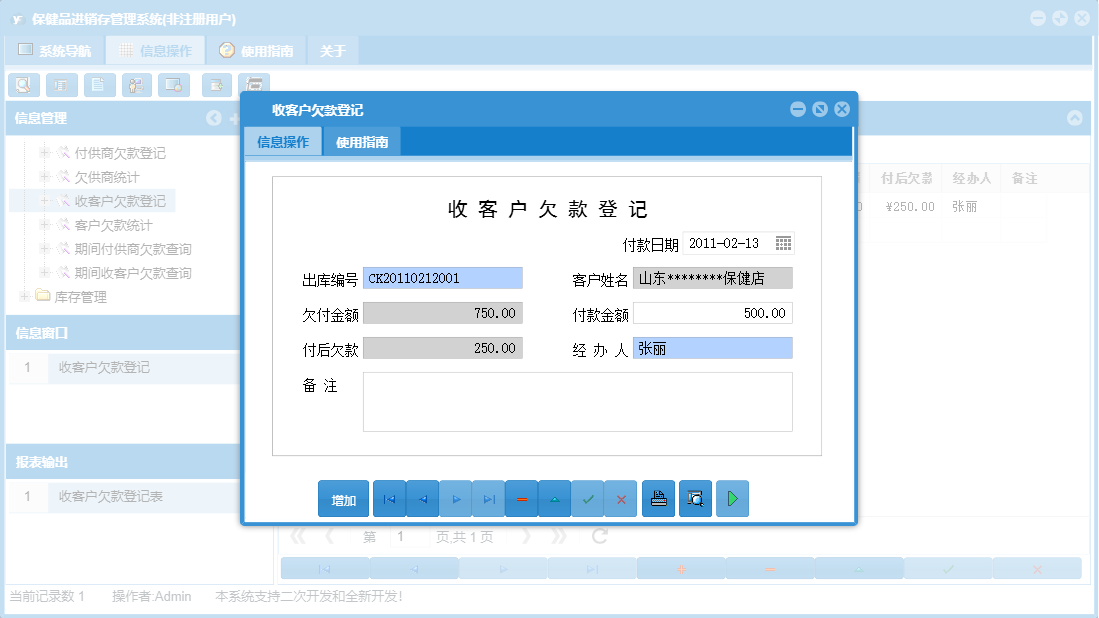Click inside the 备注 remarks field

point(578,400)
